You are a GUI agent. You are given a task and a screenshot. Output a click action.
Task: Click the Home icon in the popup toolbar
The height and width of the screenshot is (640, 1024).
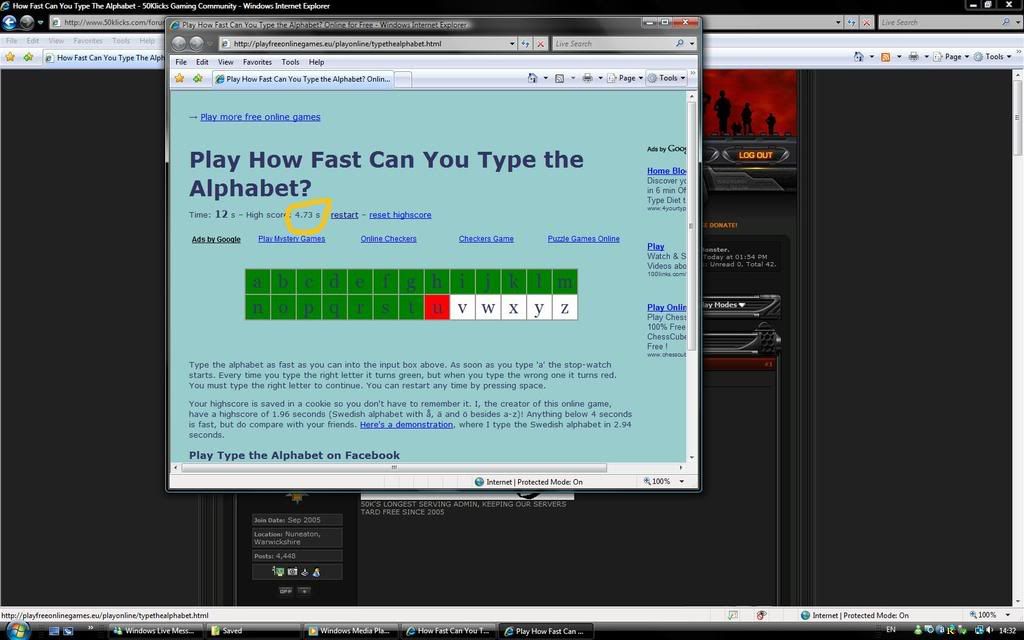point(532,78)
